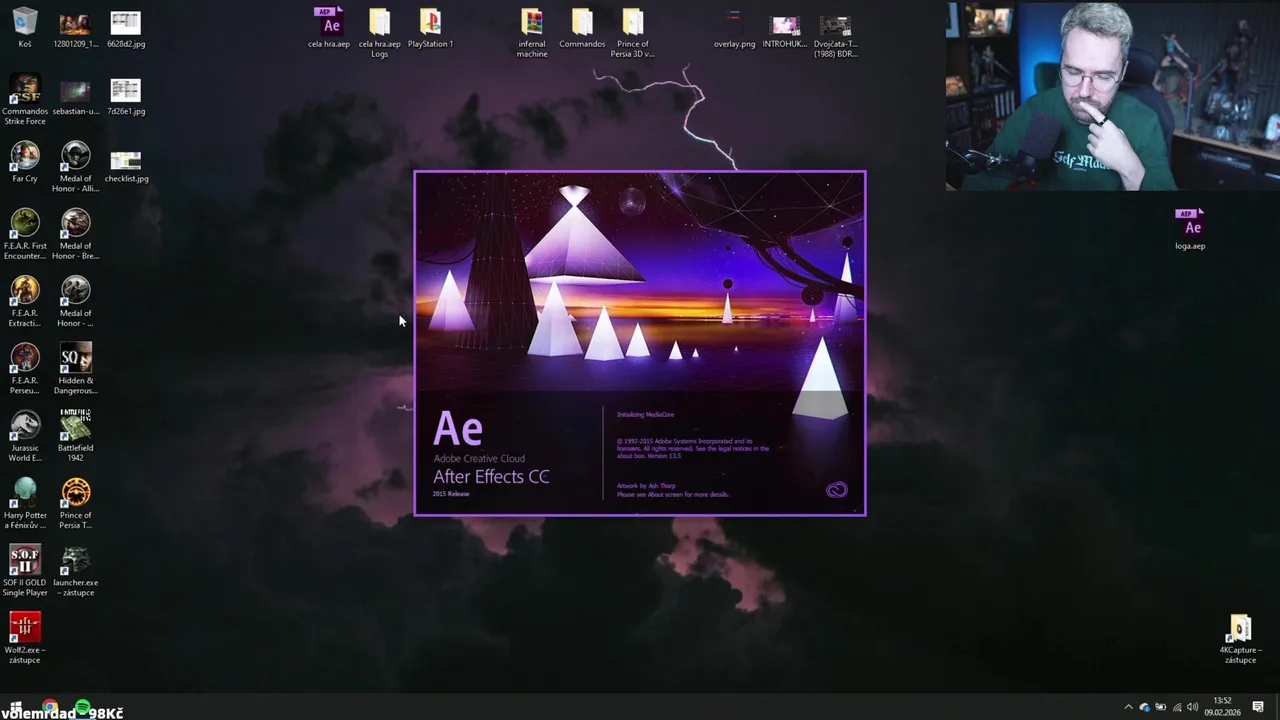Open Chrome from the taskbar
Viewport: 1280px width, 720px height.
point(49,707)
